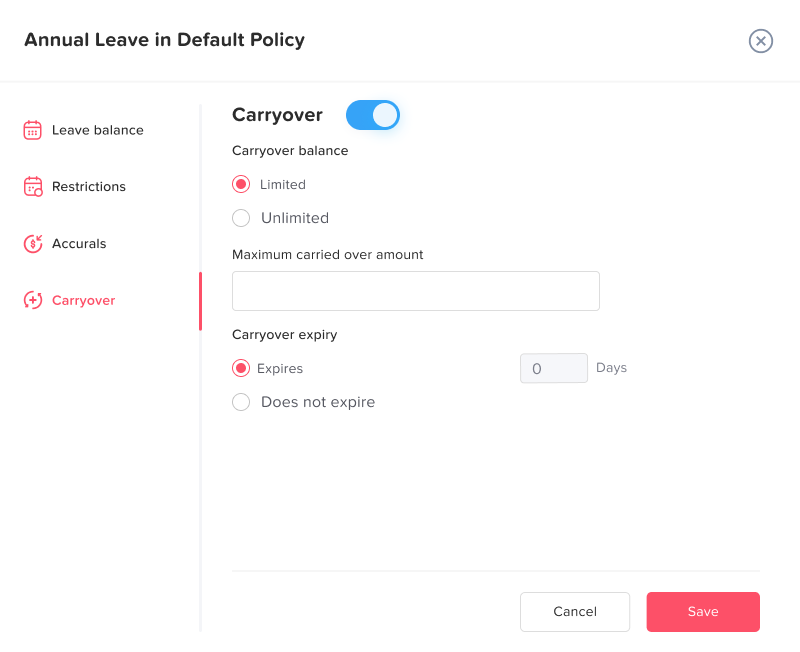The image size is (800, 652).
Task: Close the Annual Leave dialog
Action: pyautogui.click(x=761, y=41)
